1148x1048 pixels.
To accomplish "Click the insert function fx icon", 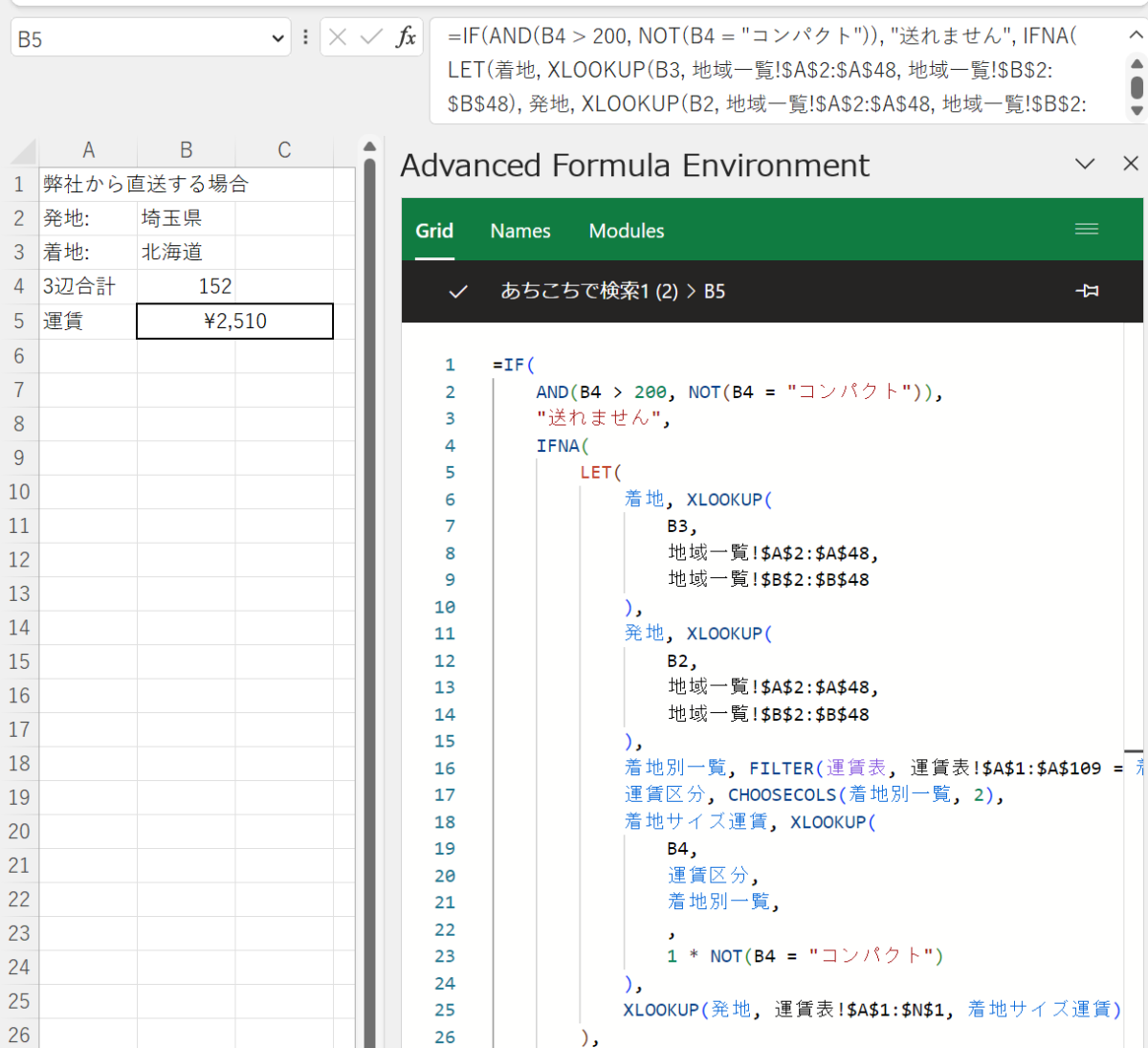I will pyautogui.click(x=407, y=37).
